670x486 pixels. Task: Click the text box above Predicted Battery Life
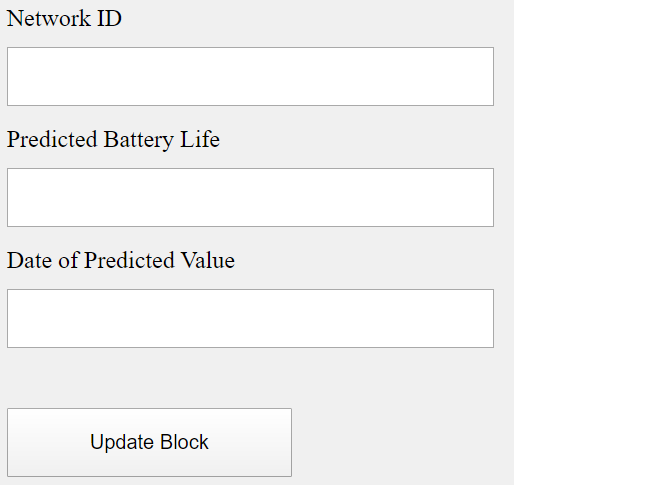[250, 76]
